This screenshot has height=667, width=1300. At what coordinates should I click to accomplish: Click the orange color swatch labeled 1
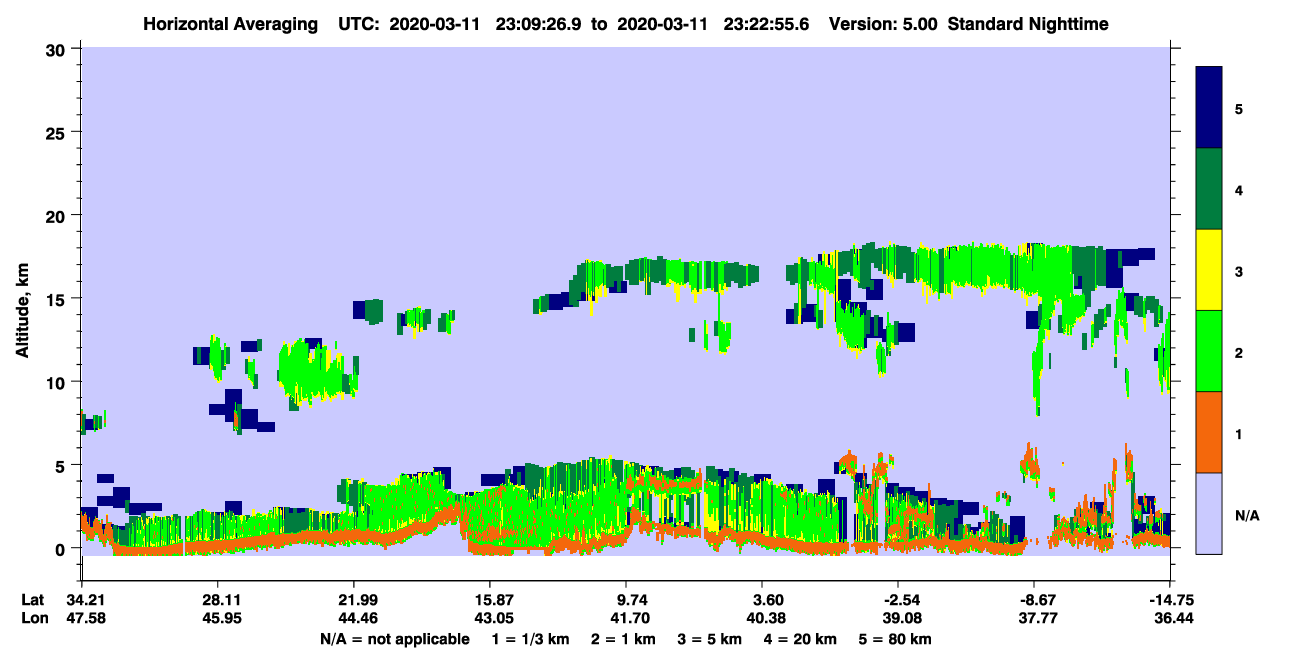1209,431
